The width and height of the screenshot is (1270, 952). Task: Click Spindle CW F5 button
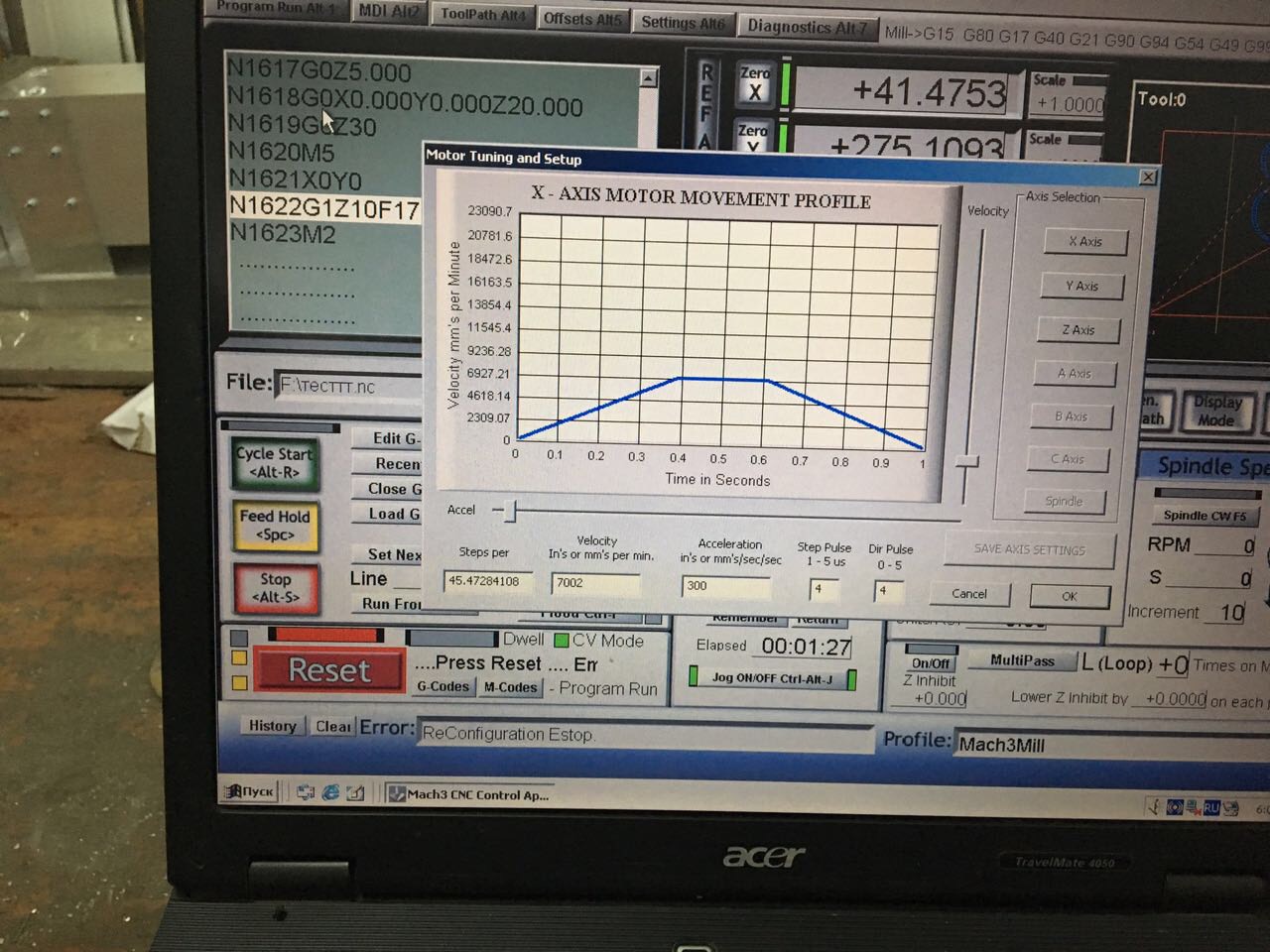click(1205, 516)
